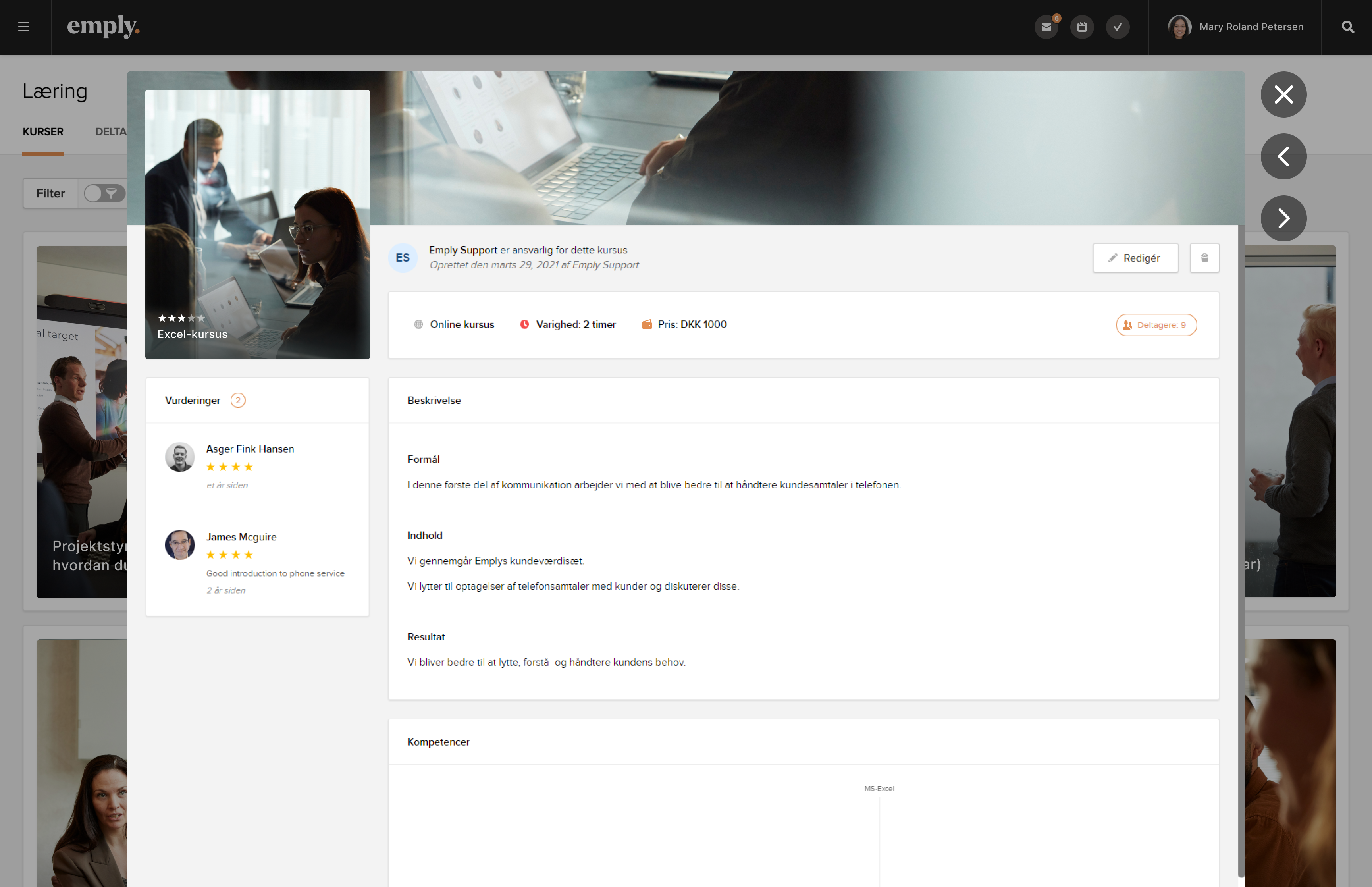This screenshot has height=887, width=1372.
Task: Click the Redigér edit button
Action: point(1135,258)
